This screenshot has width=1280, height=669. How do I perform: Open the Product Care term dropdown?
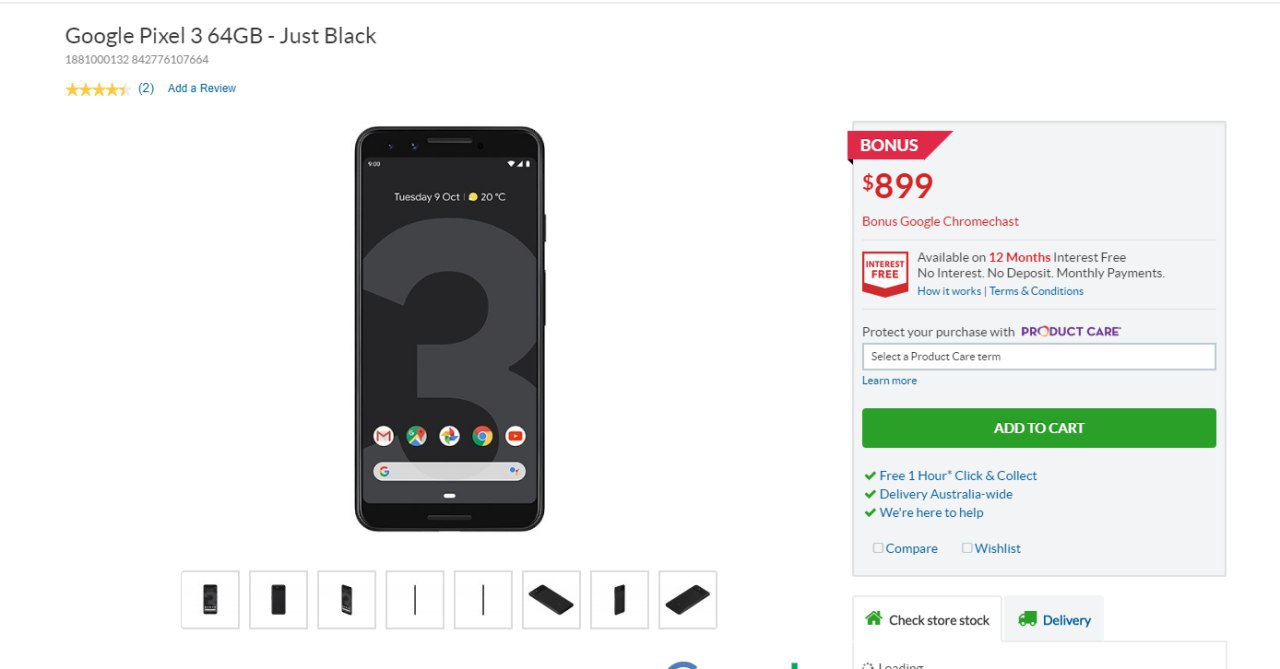tap(1038, 357)
